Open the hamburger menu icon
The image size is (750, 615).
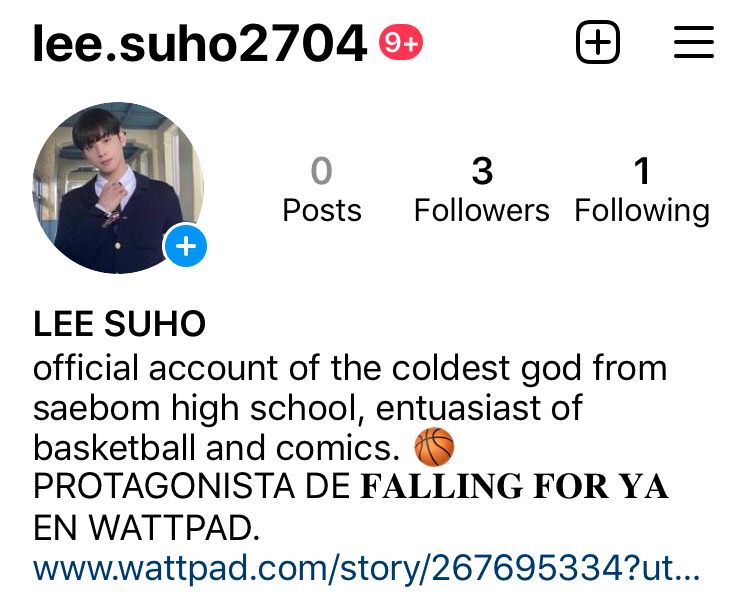click(694, 42)
